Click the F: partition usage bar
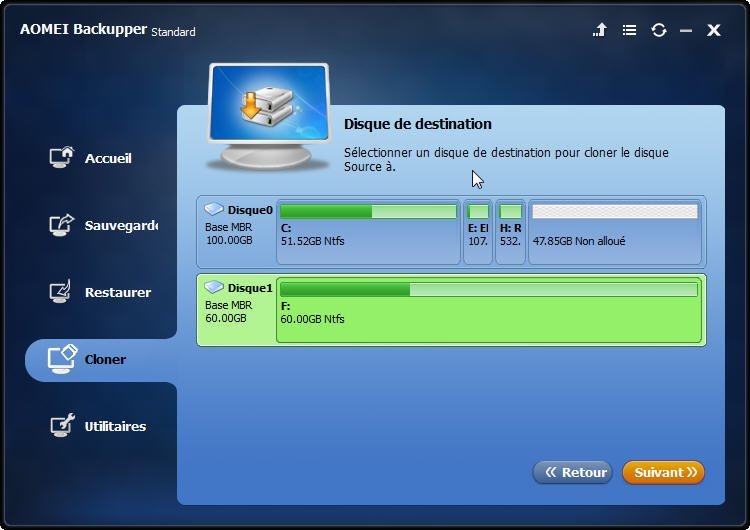This screenshot has height=530, width=750. [488, 289]
